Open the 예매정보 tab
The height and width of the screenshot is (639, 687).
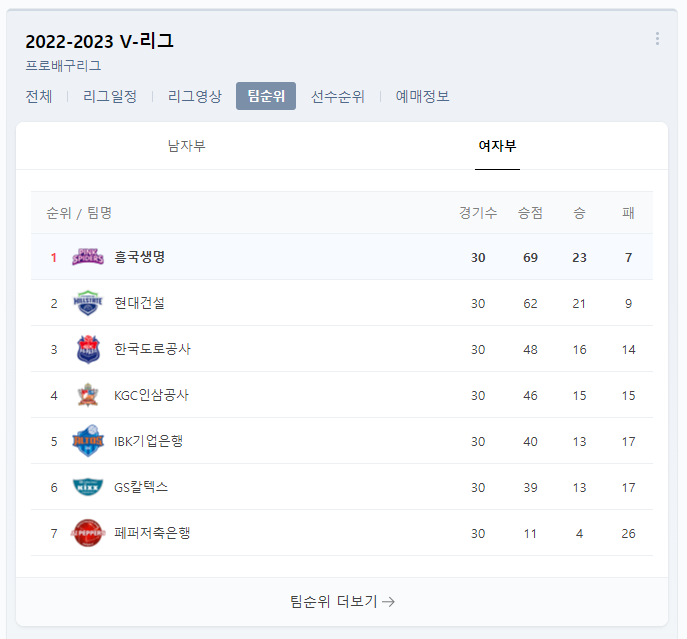(422, 96)
